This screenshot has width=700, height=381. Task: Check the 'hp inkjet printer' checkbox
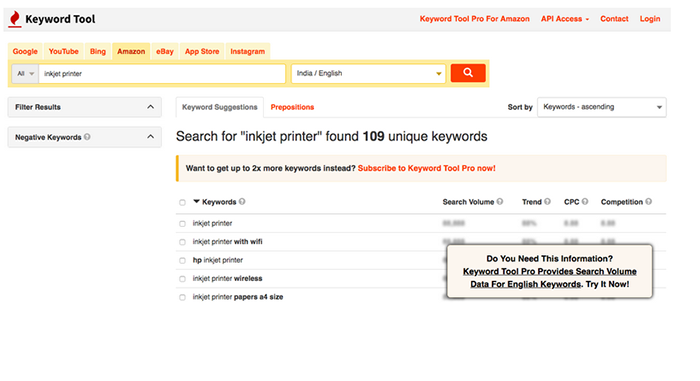click(182, 260)
